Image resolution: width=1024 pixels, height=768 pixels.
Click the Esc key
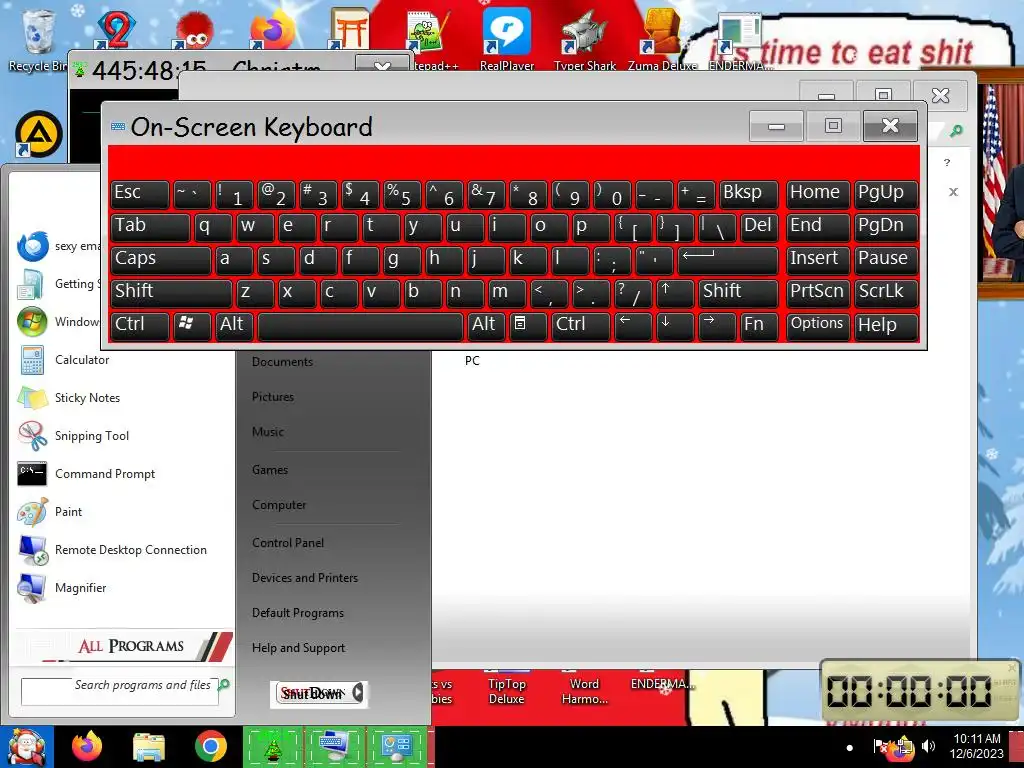point(140,194)
